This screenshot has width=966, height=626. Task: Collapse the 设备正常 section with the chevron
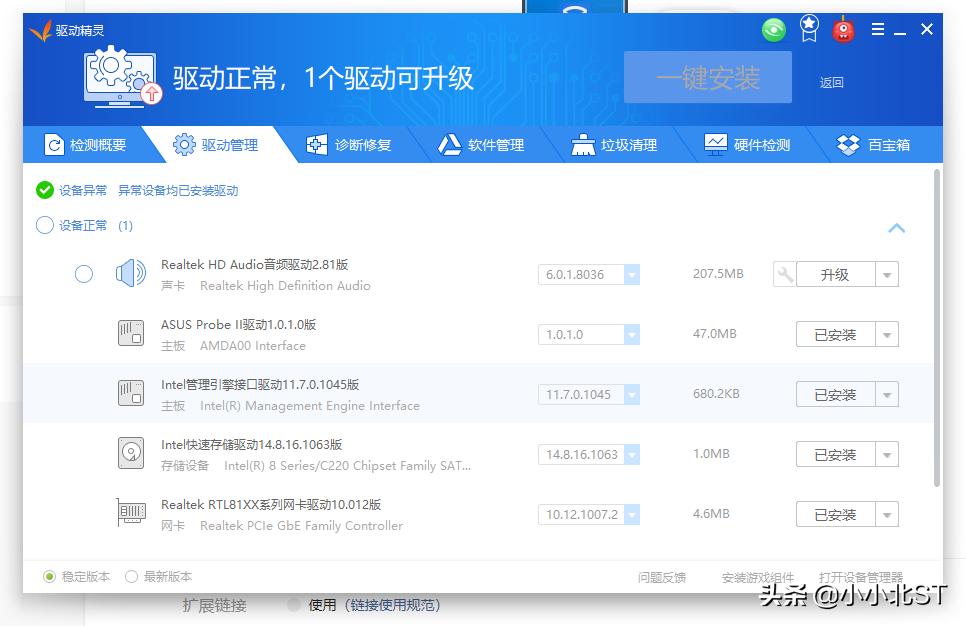(x=897, y=227)
